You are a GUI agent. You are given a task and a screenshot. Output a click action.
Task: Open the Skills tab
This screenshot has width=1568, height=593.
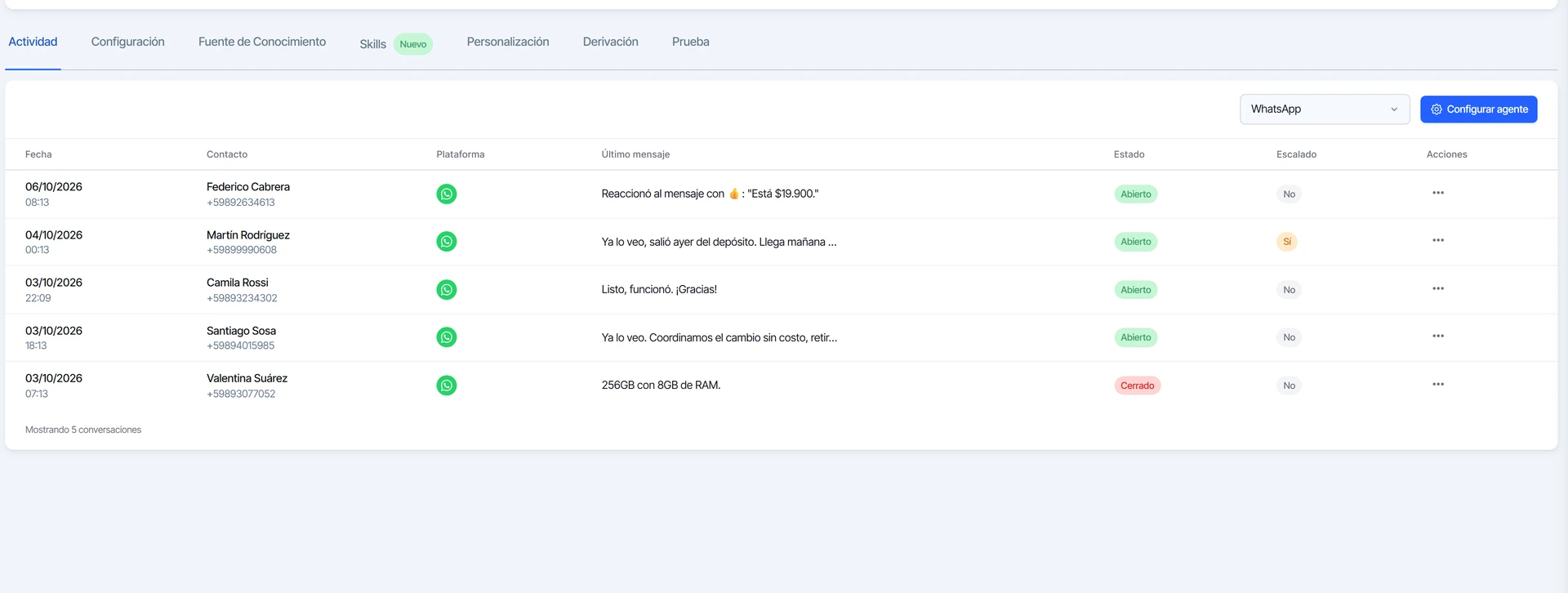(395, 44)
